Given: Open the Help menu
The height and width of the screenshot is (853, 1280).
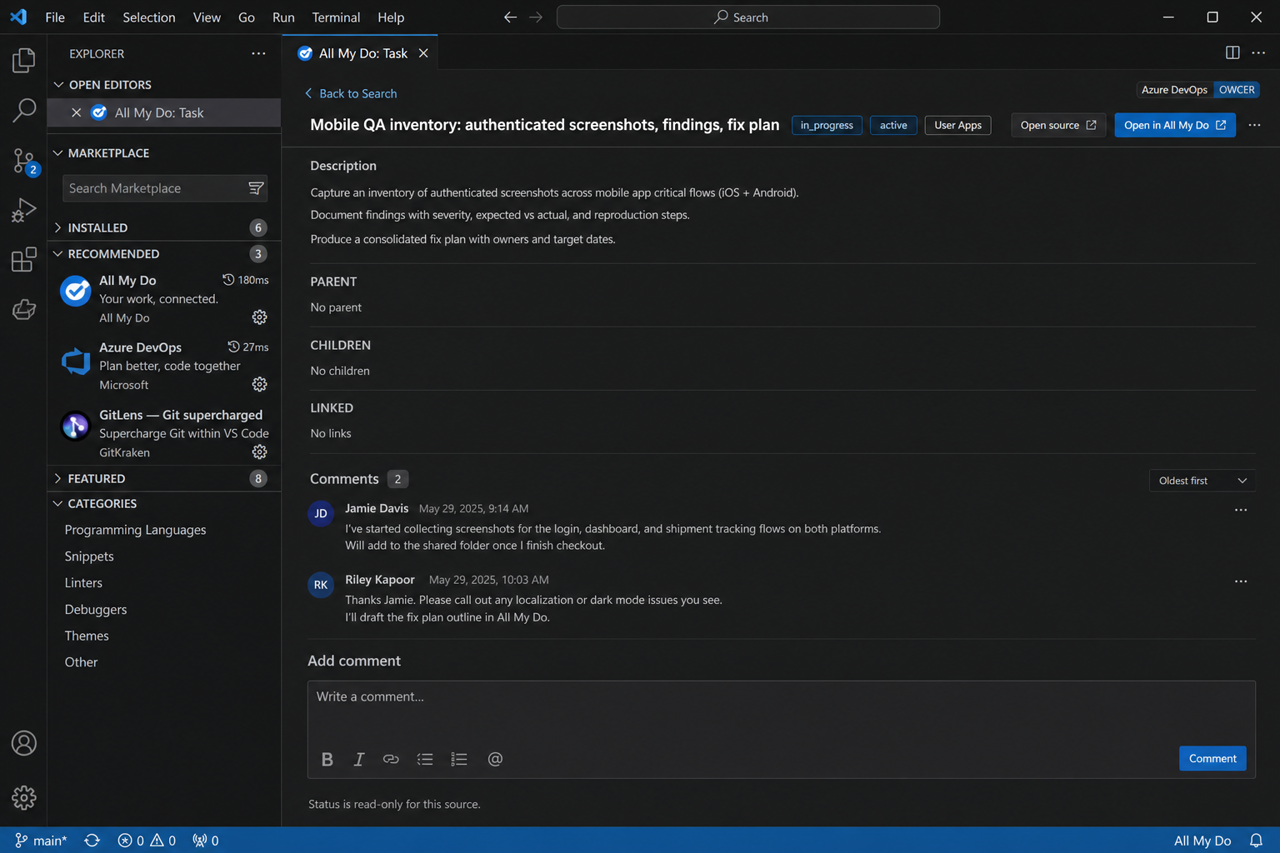Looking at the screenshot, I should click(391, 17).
